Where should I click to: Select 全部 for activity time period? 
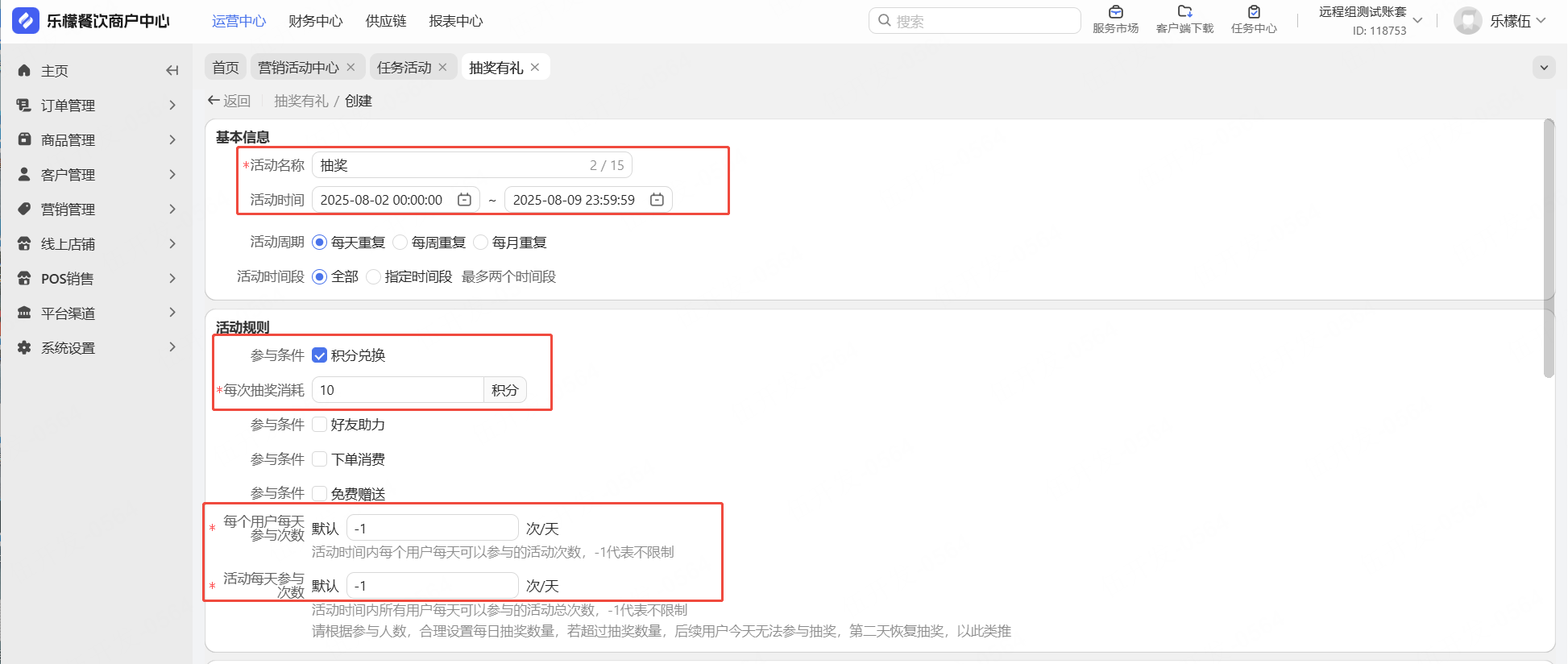coord(320,277)
